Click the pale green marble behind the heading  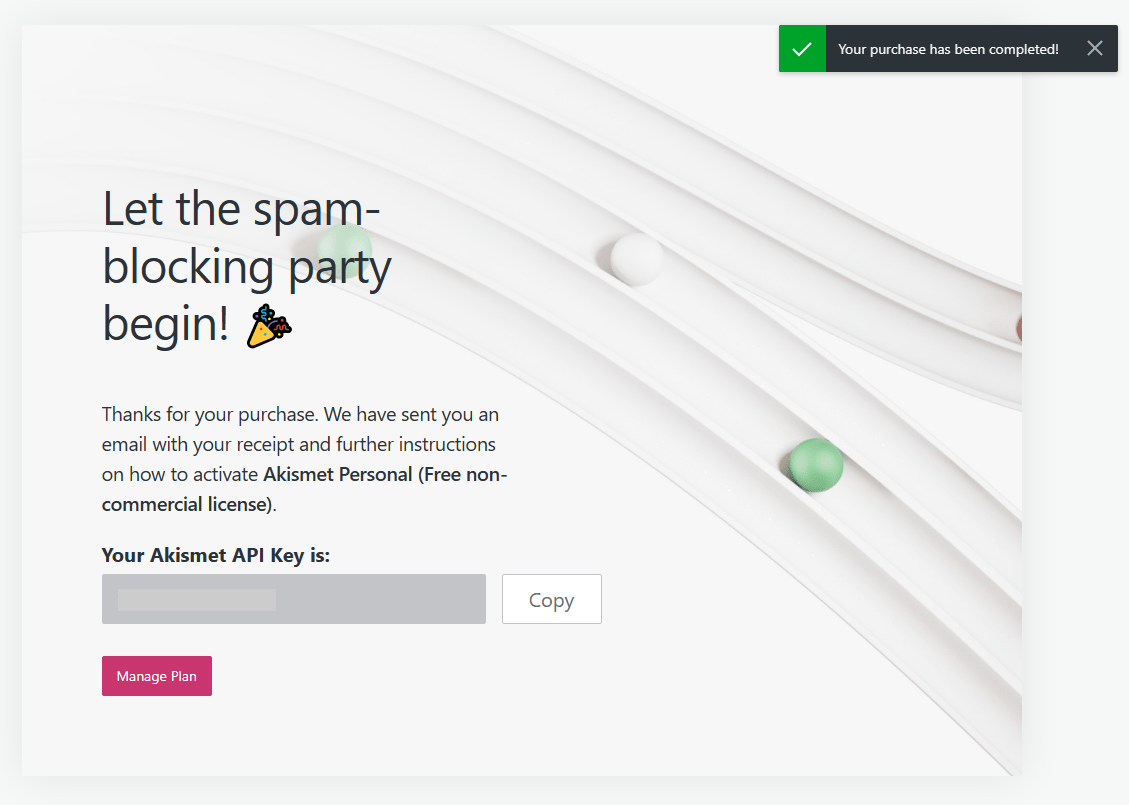click(347, 244)
